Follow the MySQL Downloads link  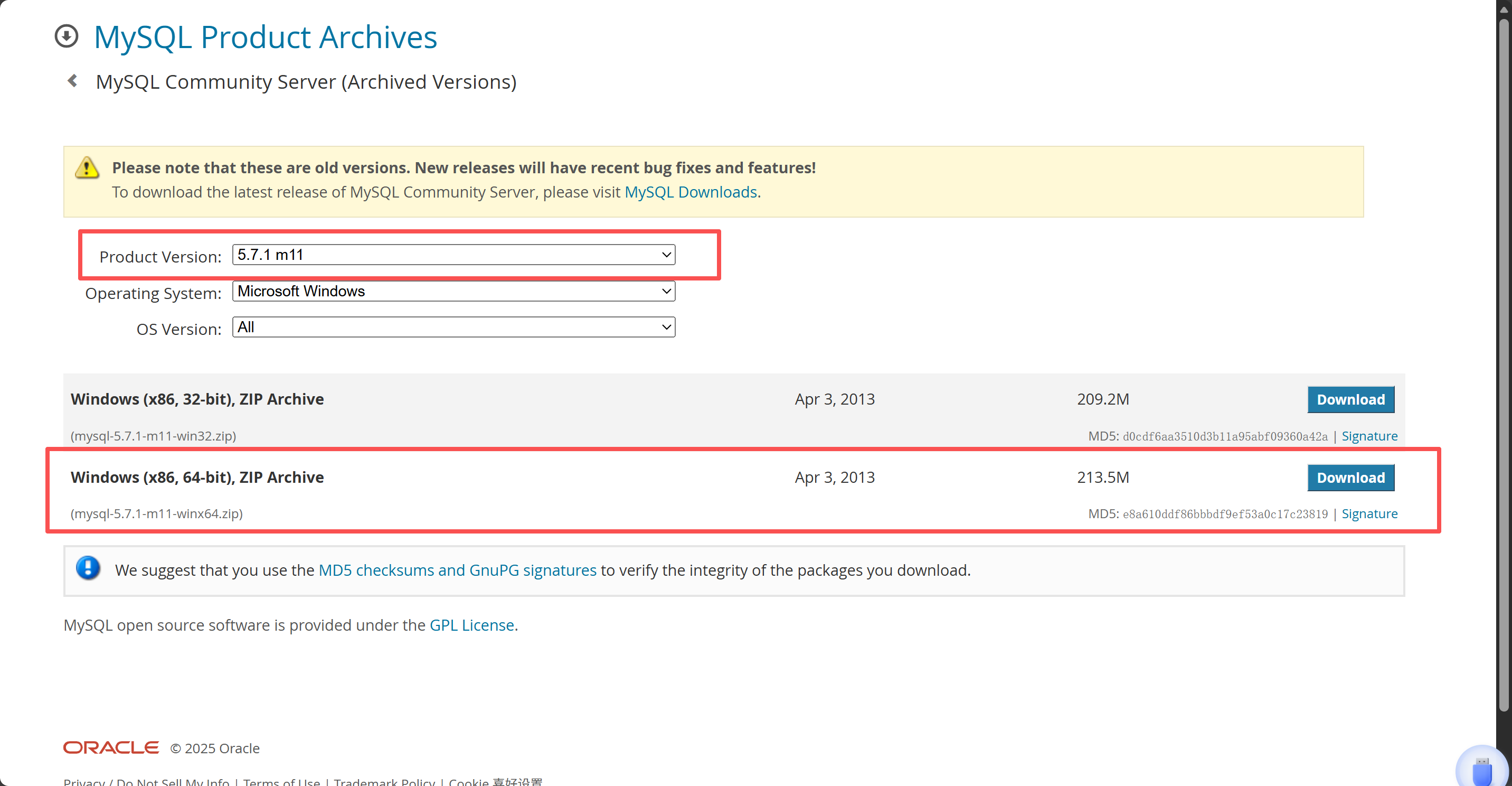690,192
